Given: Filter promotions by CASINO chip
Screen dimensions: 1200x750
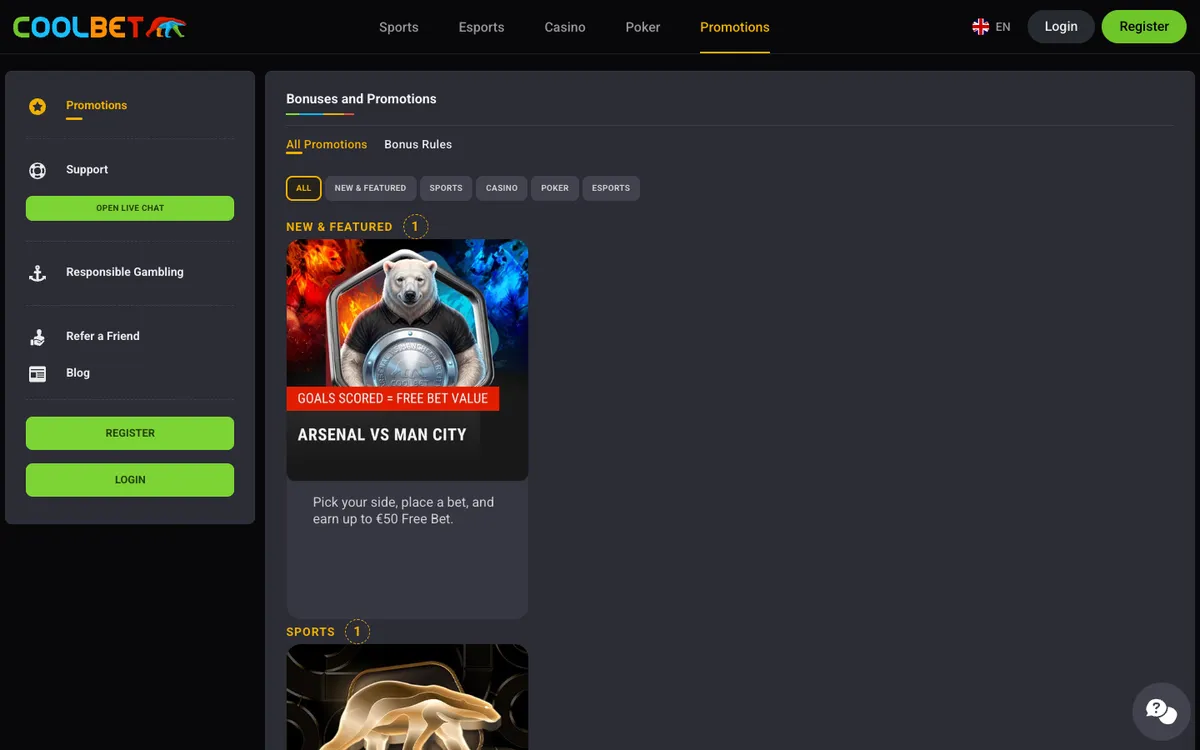Looking at the screenshot, I should point(502,188).
